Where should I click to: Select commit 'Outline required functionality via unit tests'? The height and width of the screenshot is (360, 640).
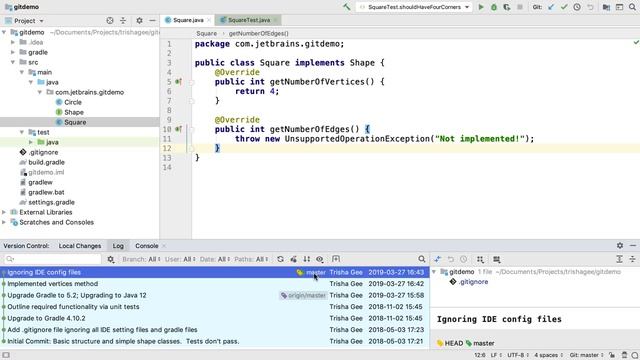pos(215,307)
